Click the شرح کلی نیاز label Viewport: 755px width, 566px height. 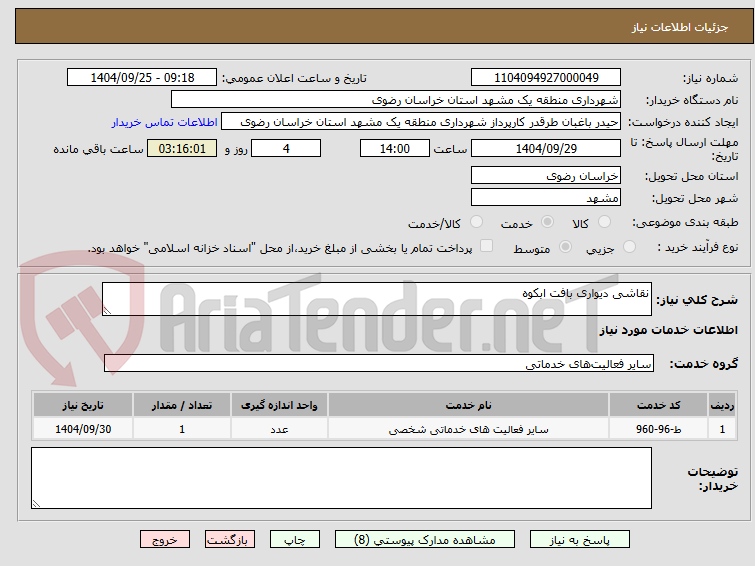click(697, 300)
